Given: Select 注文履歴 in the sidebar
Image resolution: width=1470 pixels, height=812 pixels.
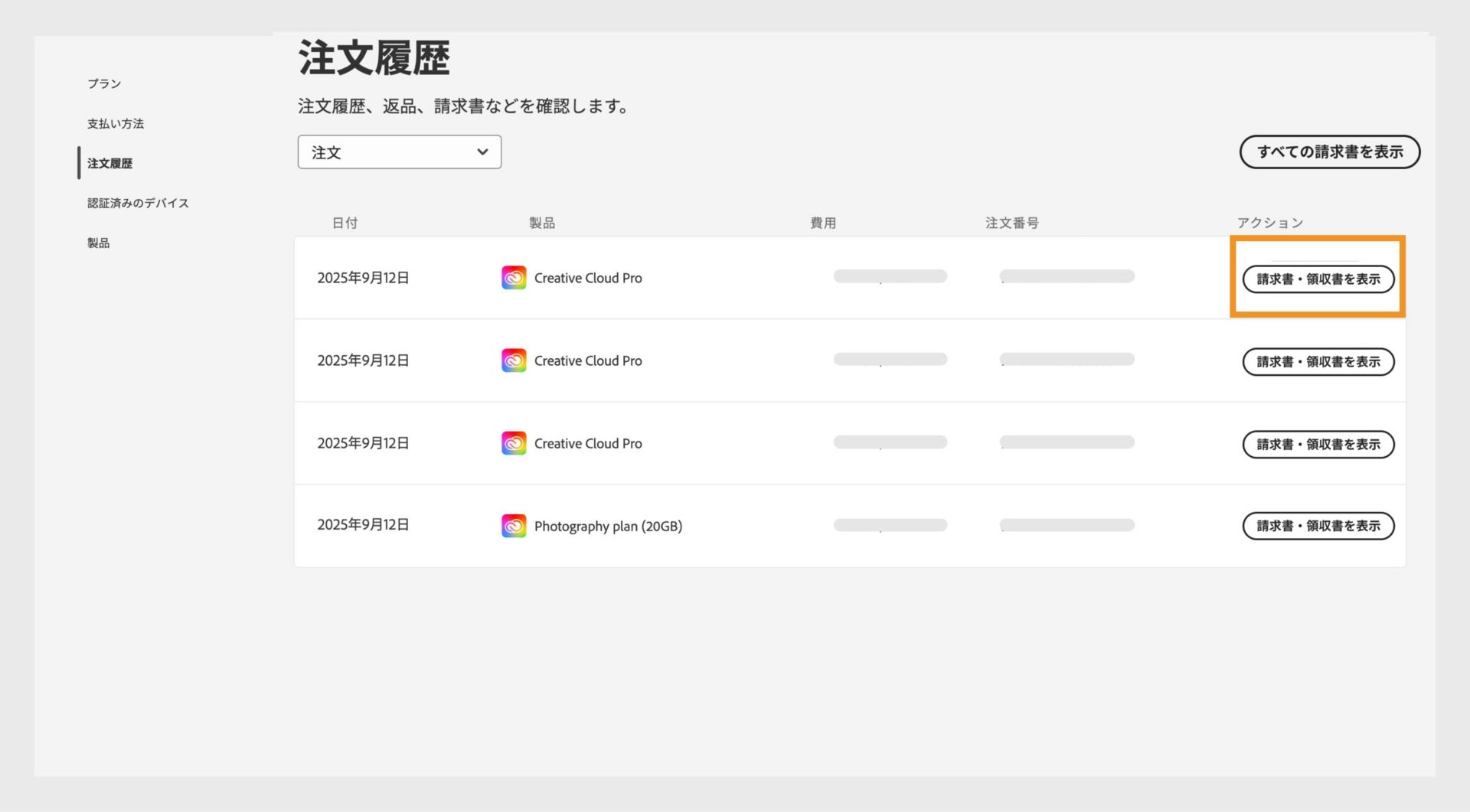Looking at the screenshot, I should tap(109, 163).
